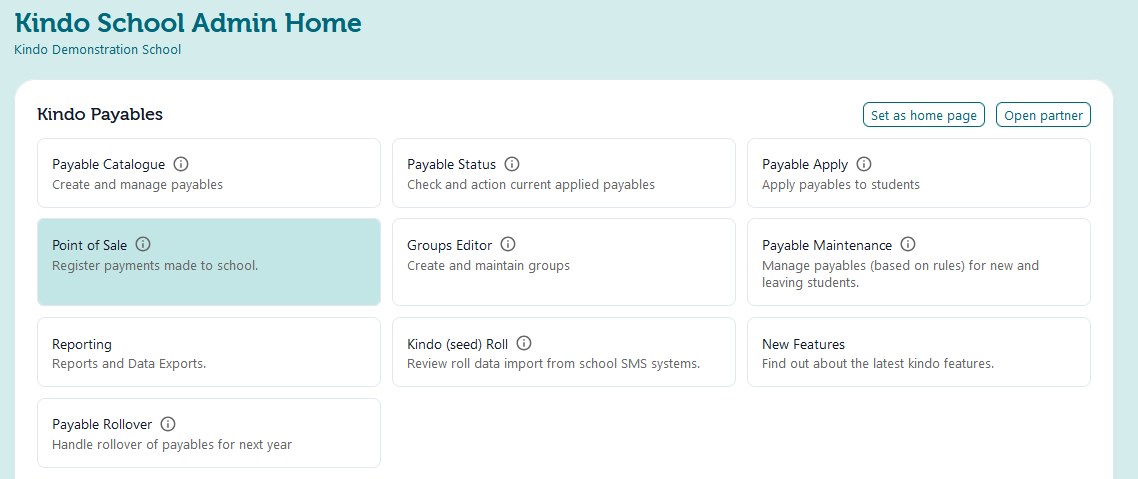Viewport: 1138px width, 479px height.
Task: Click Open partner button
Action: point(1043,115)
